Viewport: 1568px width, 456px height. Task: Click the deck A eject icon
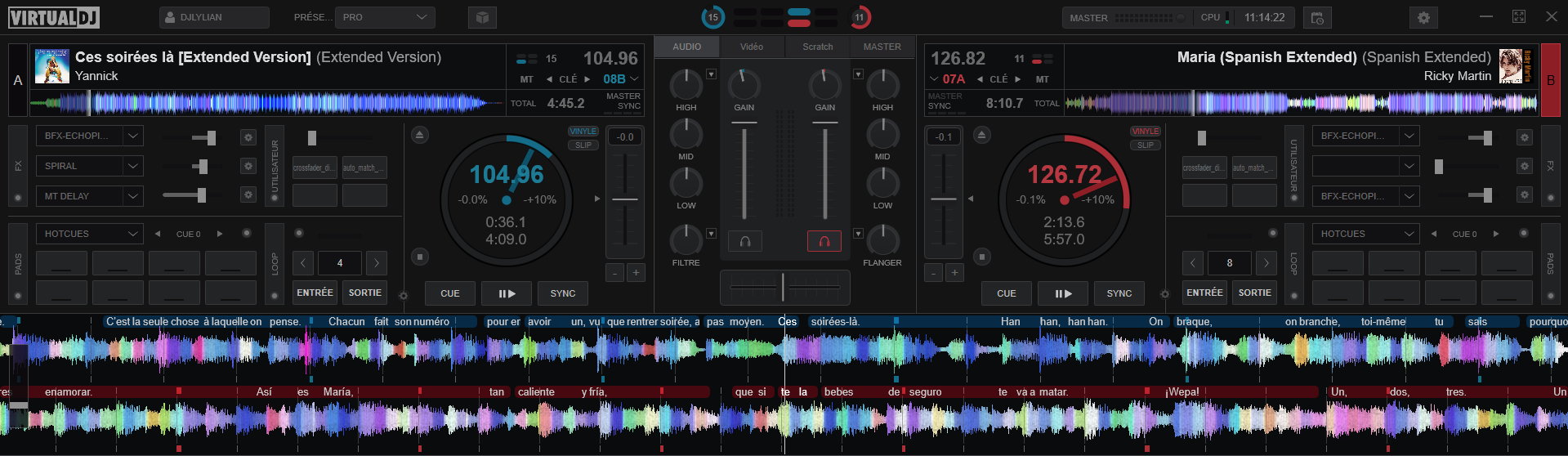(x=419, y=135)
